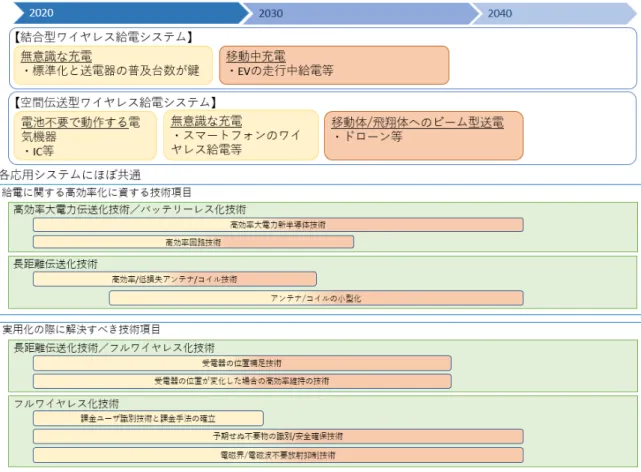Image resolution: width=641 pixels, height=472 pixels.
Task: Select the 長距離伝送化技術 section label
Action: [x=55, y=264]
